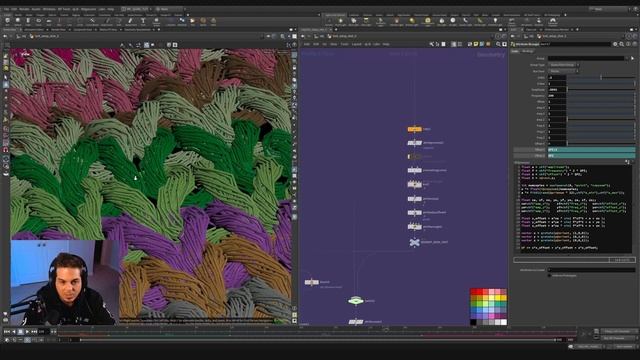640x360 pixels.
Task: Open the Group field selection arrow
Action: 633,58
